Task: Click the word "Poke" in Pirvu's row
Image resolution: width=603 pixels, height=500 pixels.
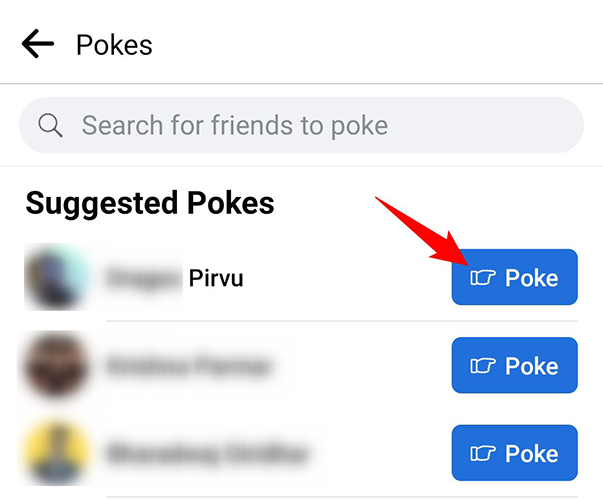Action: (531, 278)
